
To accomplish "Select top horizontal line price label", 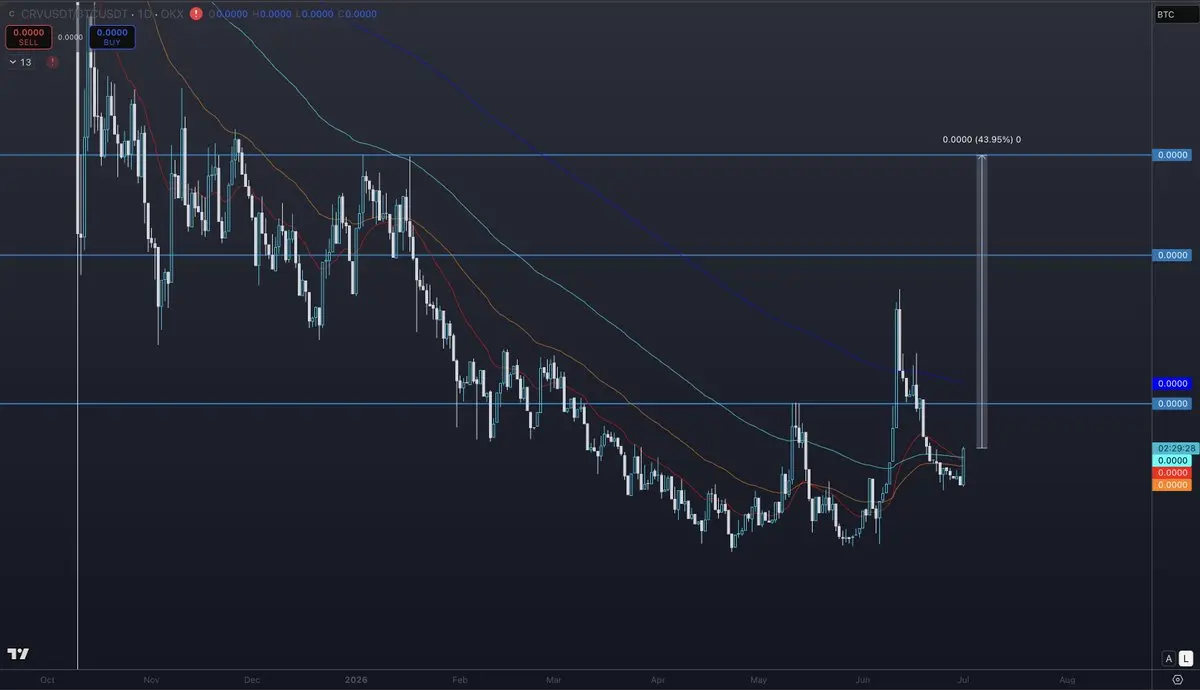I will 1172,155.
